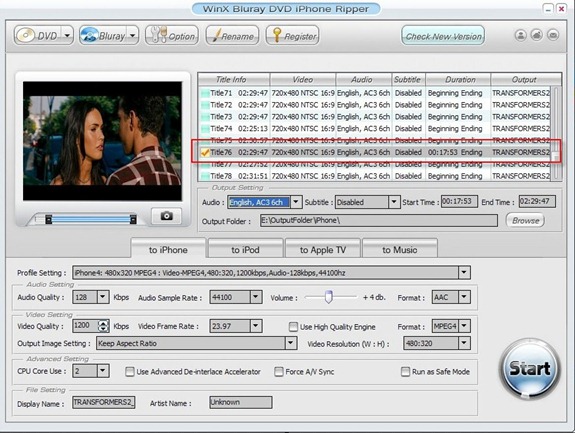Click the user profile round icon
Screen dimensions: 575x433
(x=521, y=35)
